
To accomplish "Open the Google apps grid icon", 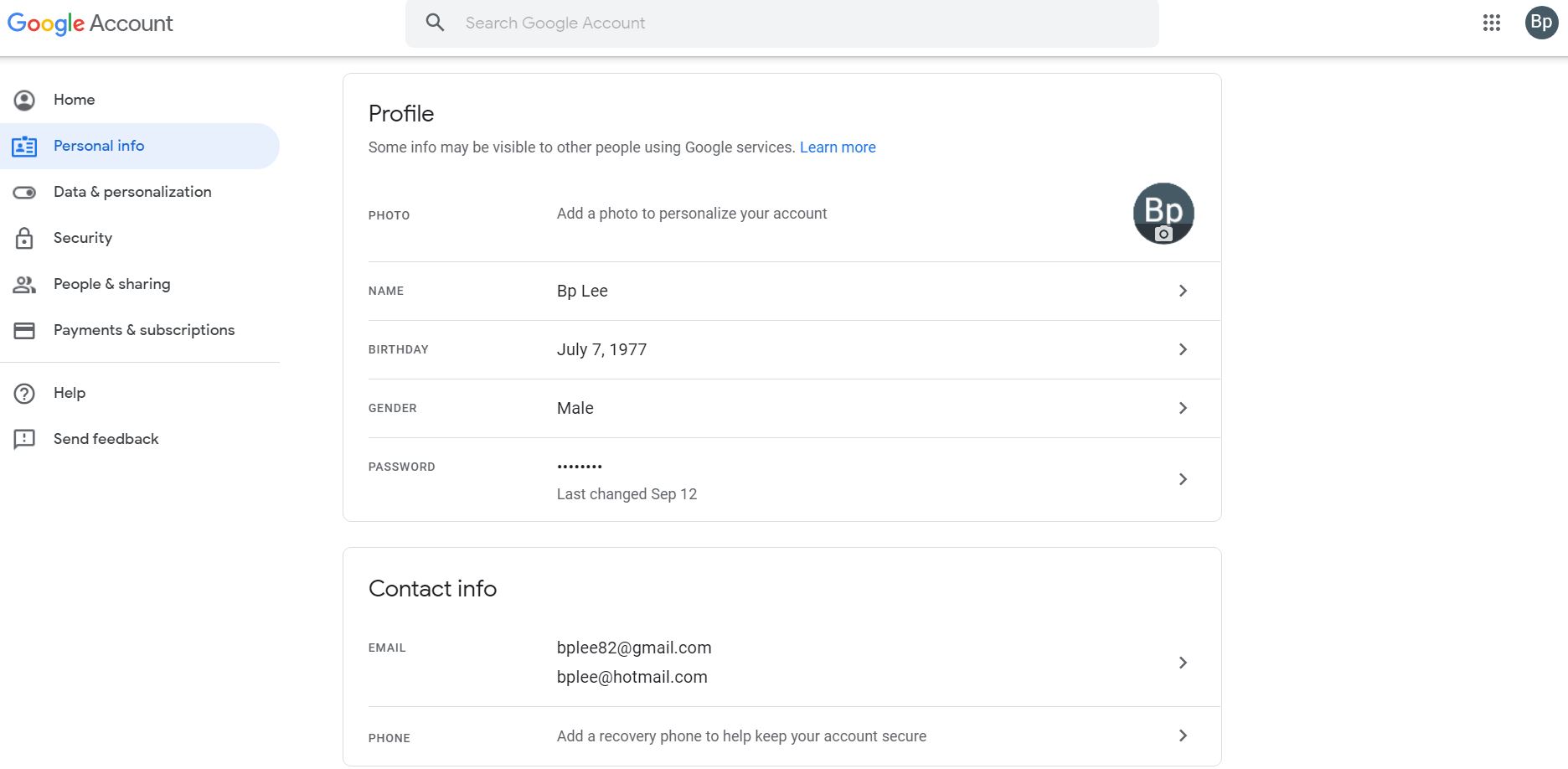I will pyautogui.click(x=1492, y=23).
